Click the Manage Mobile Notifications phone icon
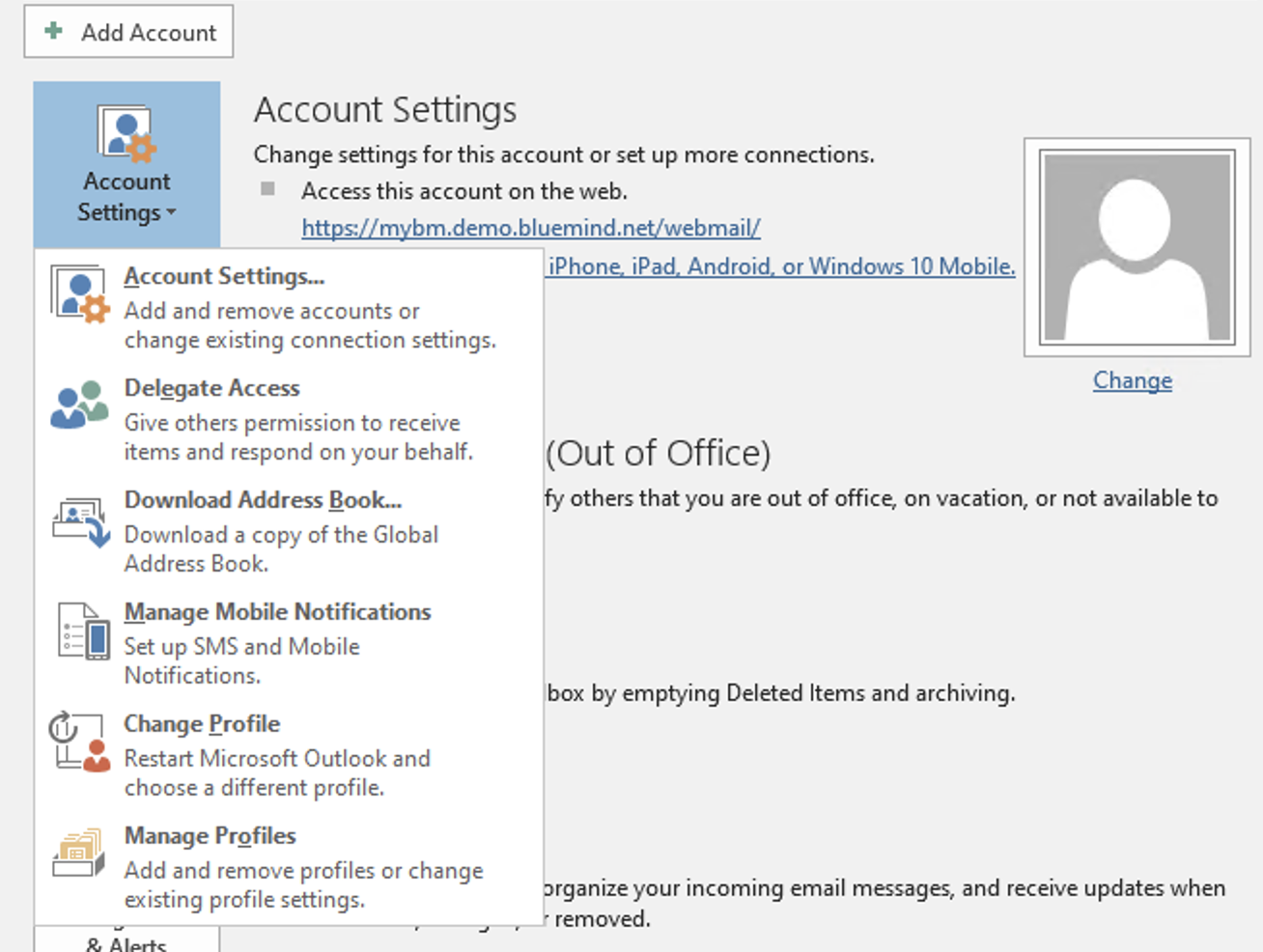Viewport: 1263px width, 952px height. coord(83,632)
